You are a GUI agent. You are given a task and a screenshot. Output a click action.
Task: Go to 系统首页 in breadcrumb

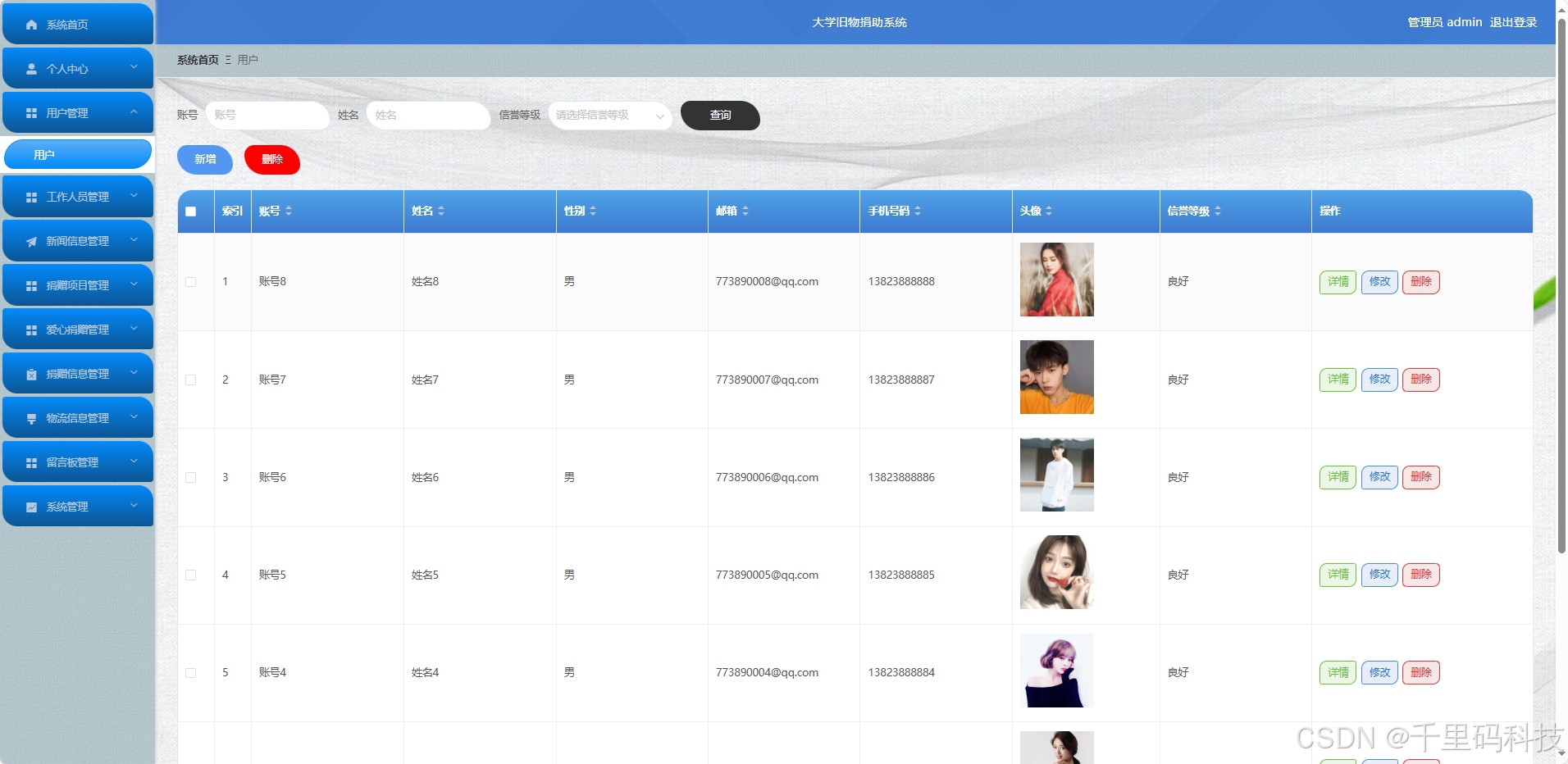tap(198, 60)
